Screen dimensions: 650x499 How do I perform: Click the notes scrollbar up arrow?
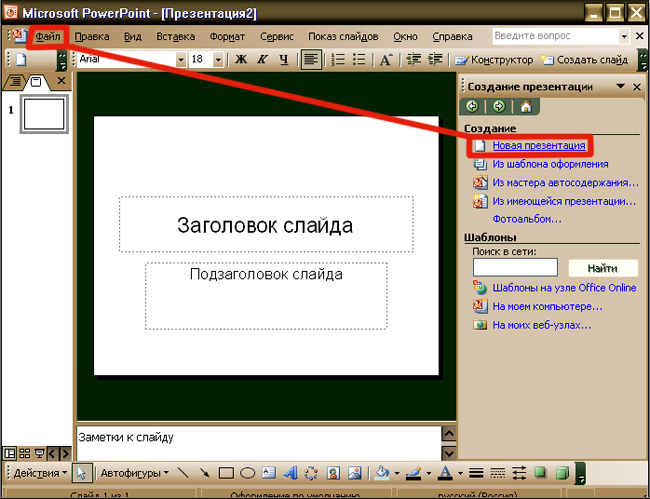(449, 434)
